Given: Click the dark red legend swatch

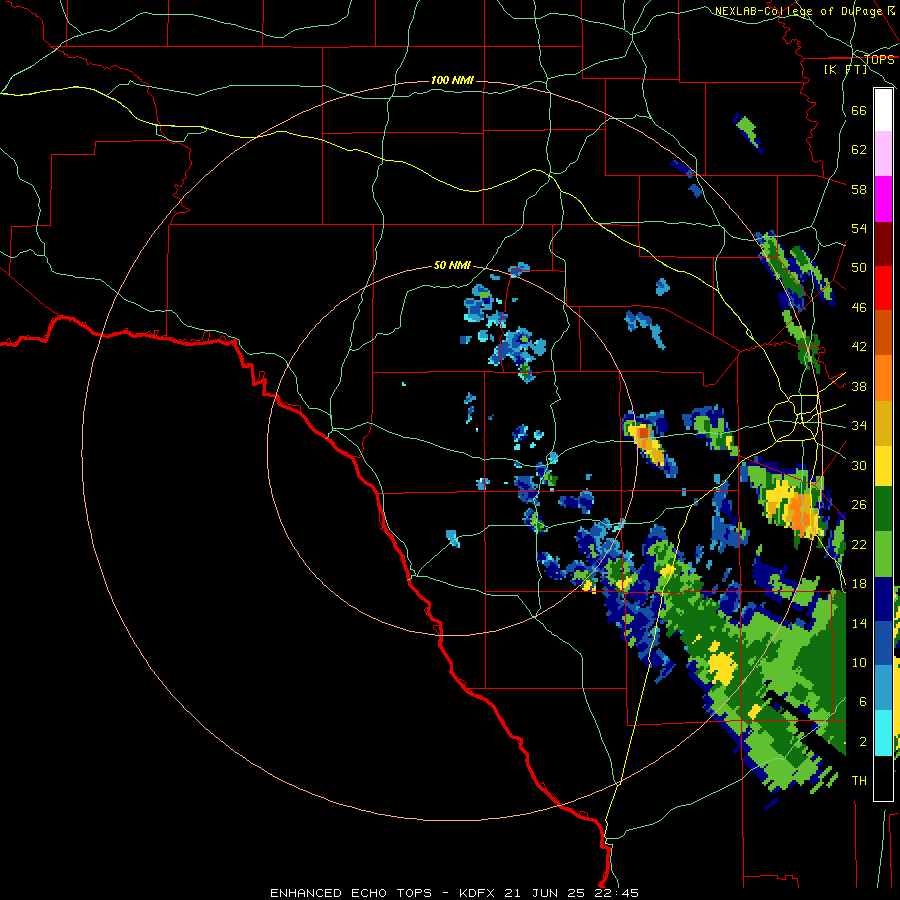Looking at the screenshot, I should (x=883, y=244).
